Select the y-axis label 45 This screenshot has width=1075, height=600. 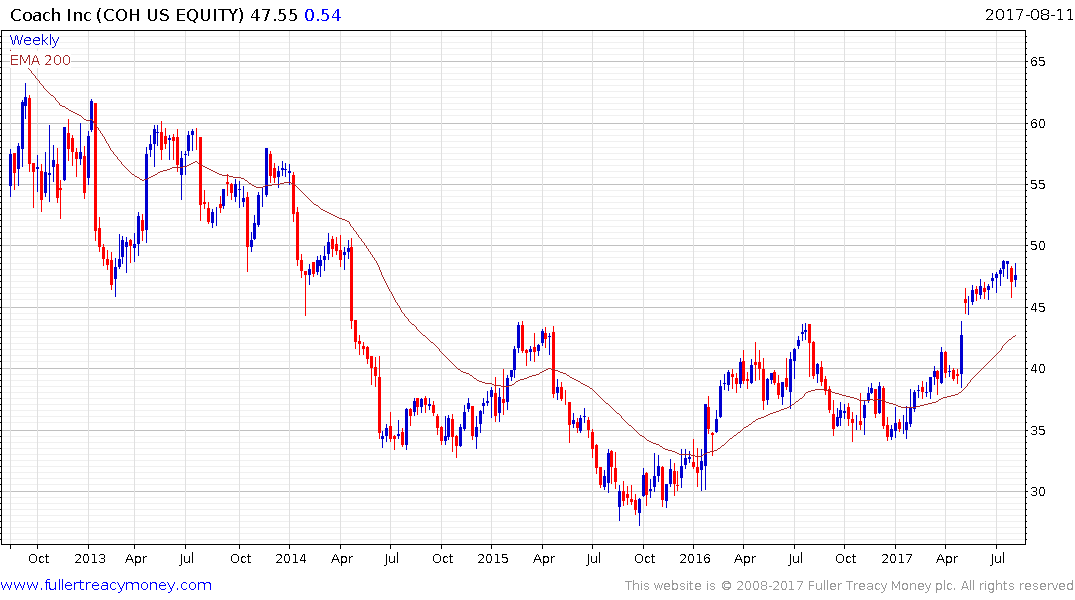[x=1037, y=307]
